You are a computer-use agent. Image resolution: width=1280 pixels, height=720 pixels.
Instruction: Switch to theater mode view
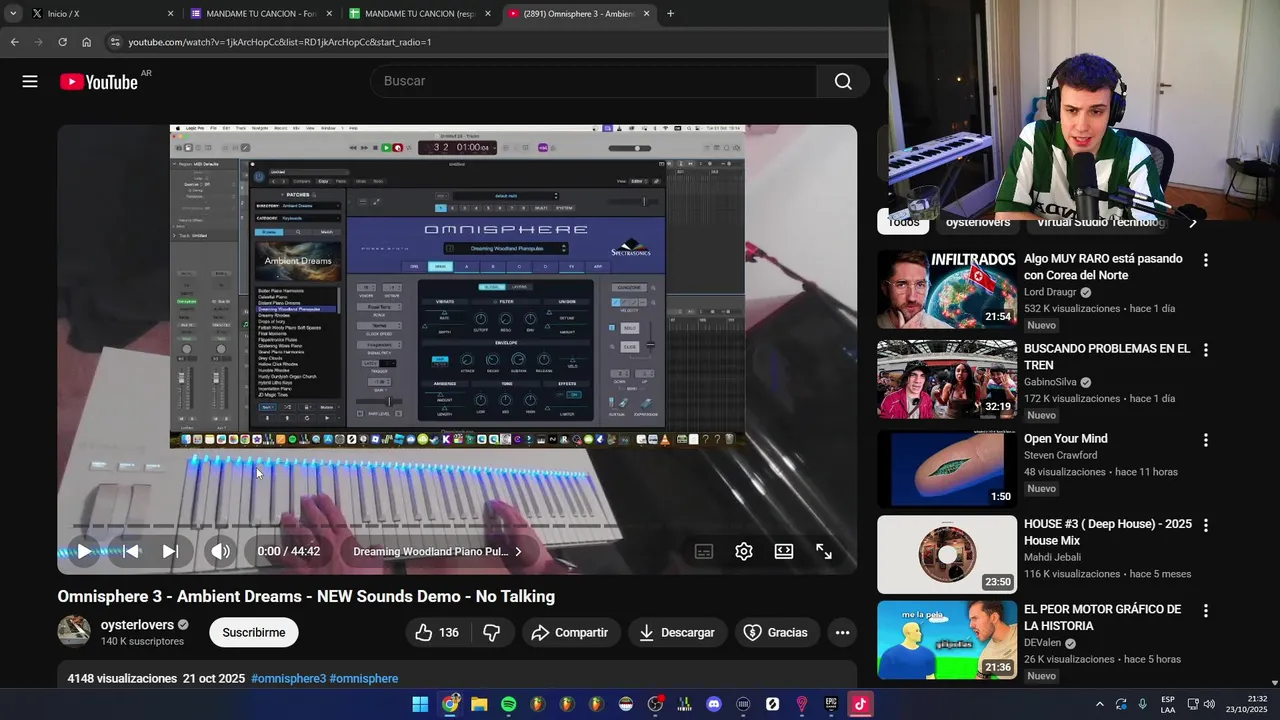click(x=784, y=551)
